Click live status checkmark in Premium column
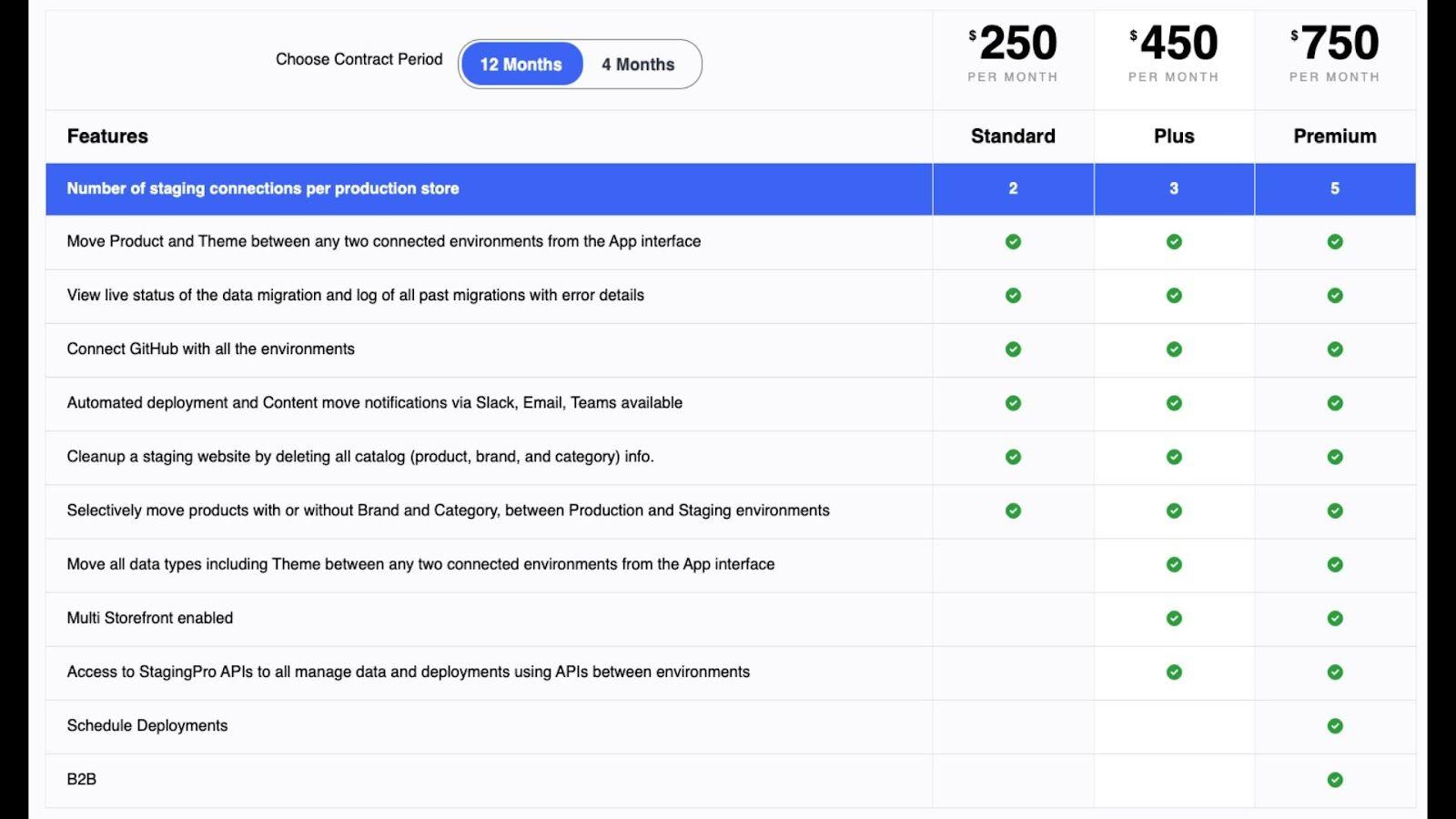The width and height of the screenshot is (1456, 819). pyautogui.click(x=1334, y=296)
